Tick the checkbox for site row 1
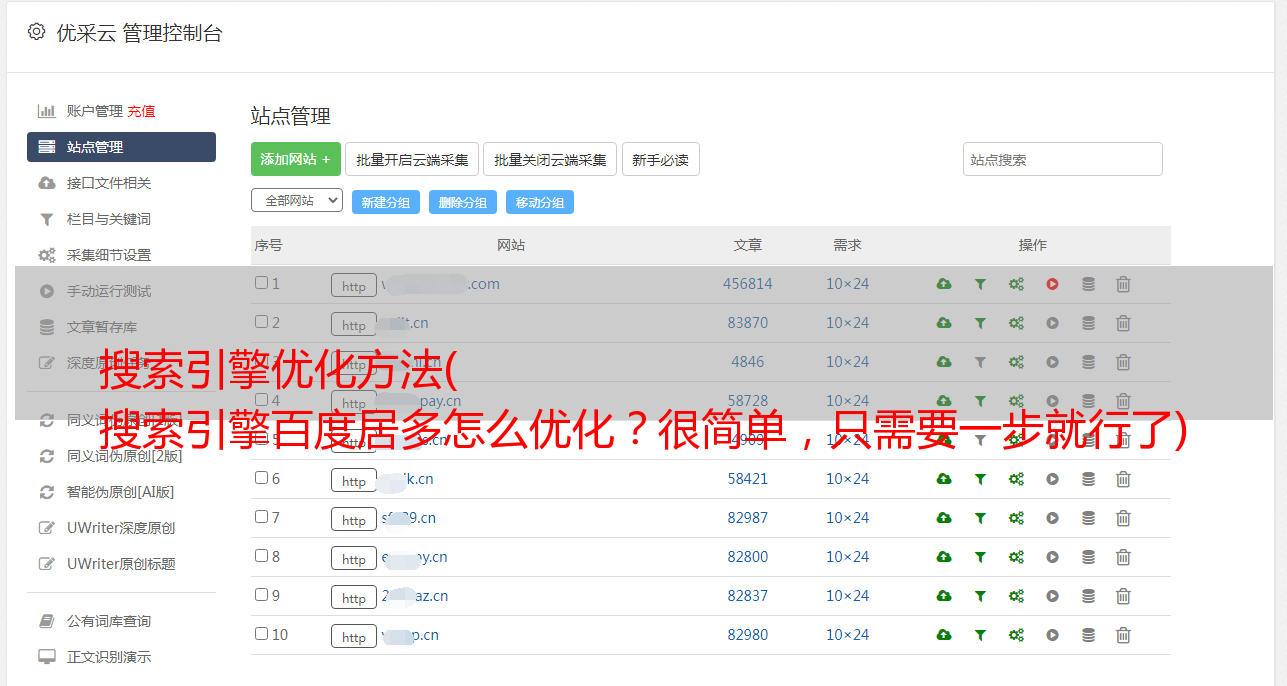The image size is (1287, 686). pos(261,283)
